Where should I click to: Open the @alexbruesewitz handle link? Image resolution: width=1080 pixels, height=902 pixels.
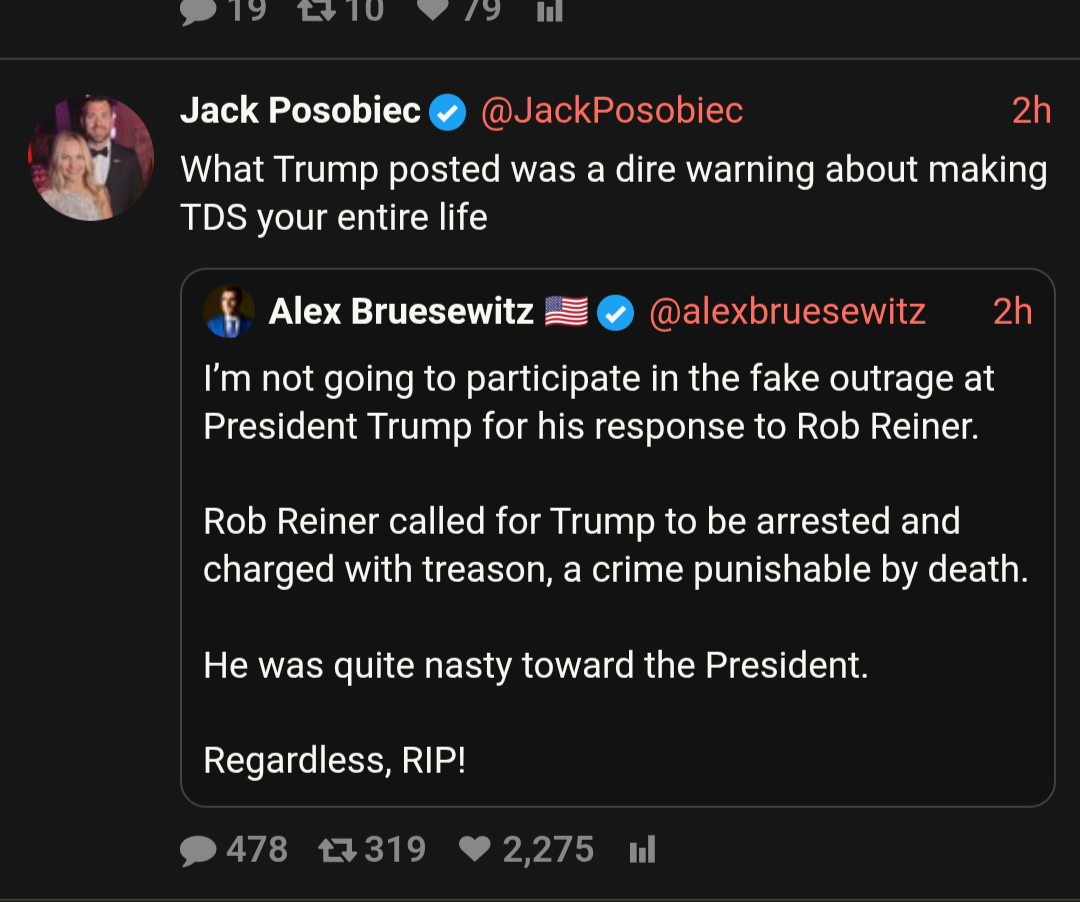(x=787, y=312)
